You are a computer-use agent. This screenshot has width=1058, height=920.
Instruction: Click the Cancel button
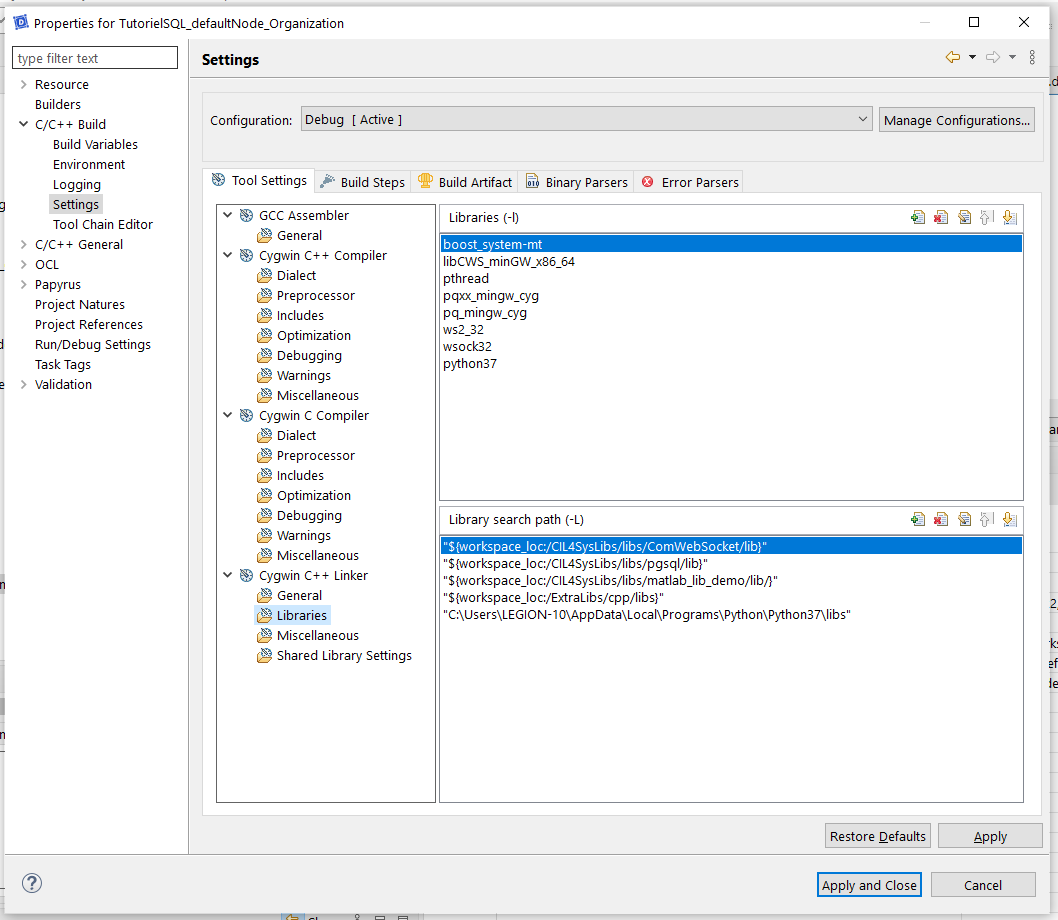tap(982, 885)
